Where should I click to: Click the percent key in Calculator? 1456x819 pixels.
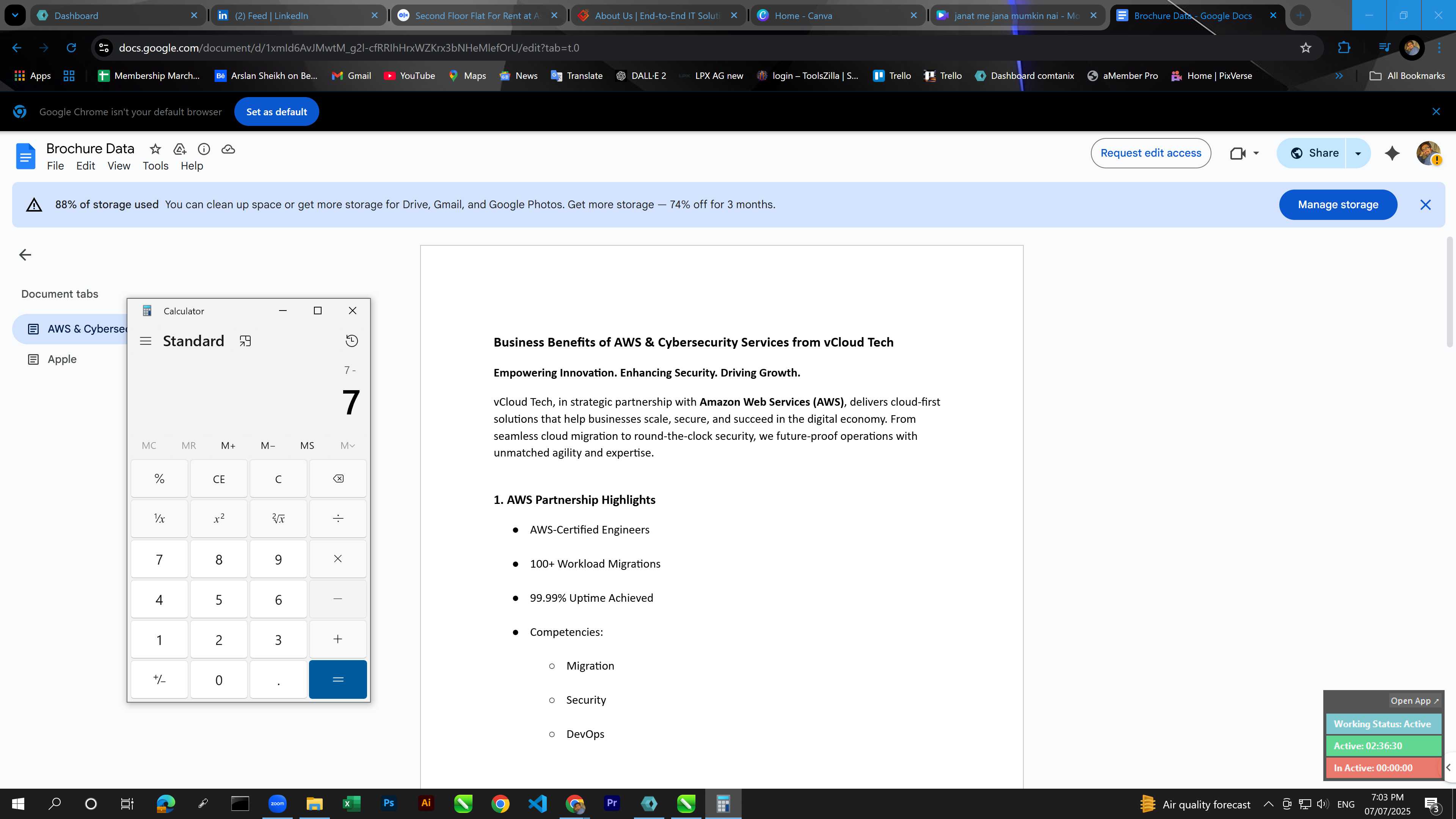(x=159, y=479)
